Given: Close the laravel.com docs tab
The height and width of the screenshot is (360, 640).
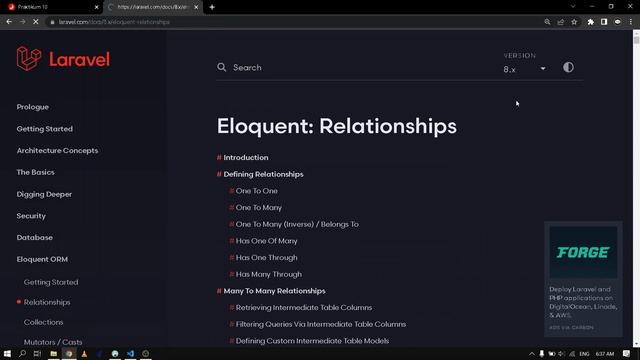Looking at the screenshot, I should click(196, 7).
